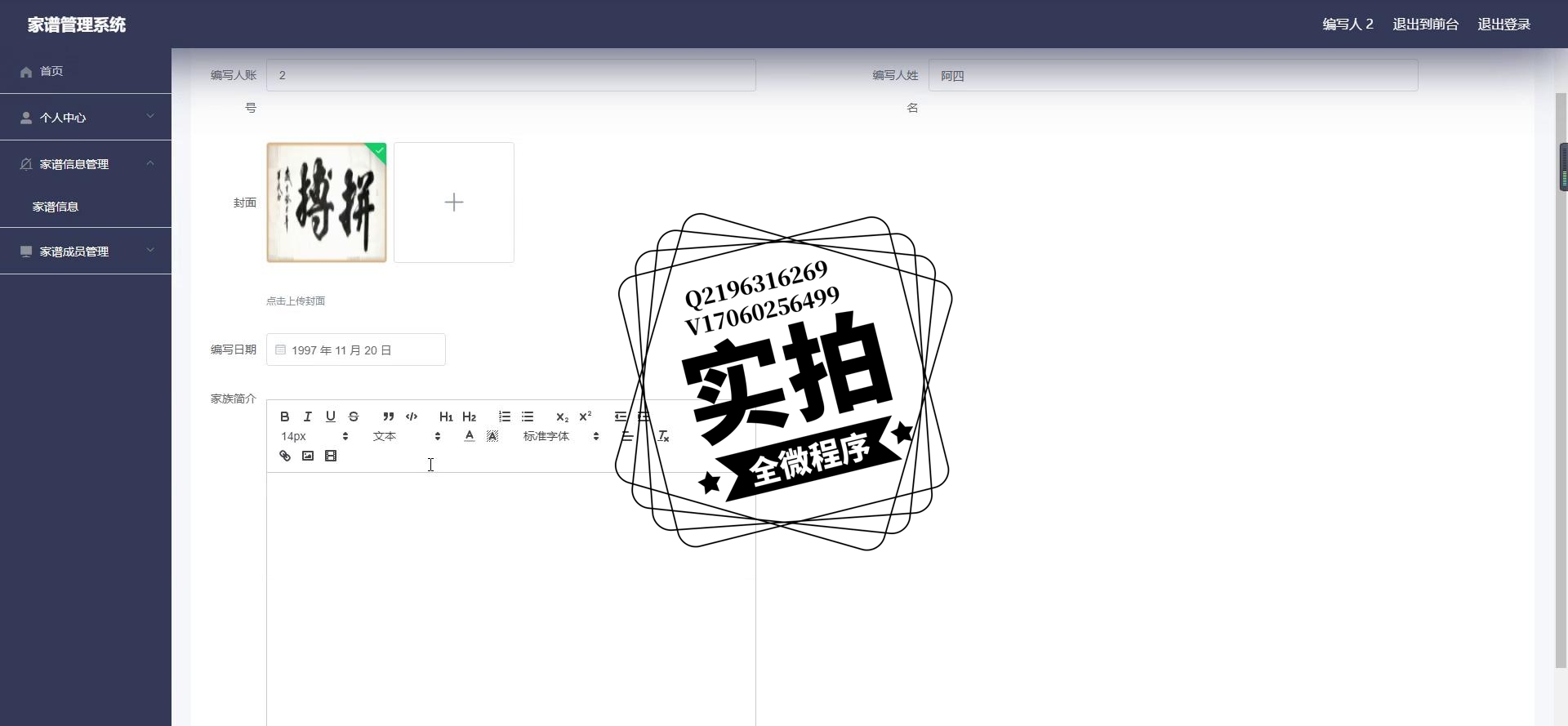The image size is (1568, 726).
Task: Expand 家谱成员管理 sidebar menu
Action: 86,252
